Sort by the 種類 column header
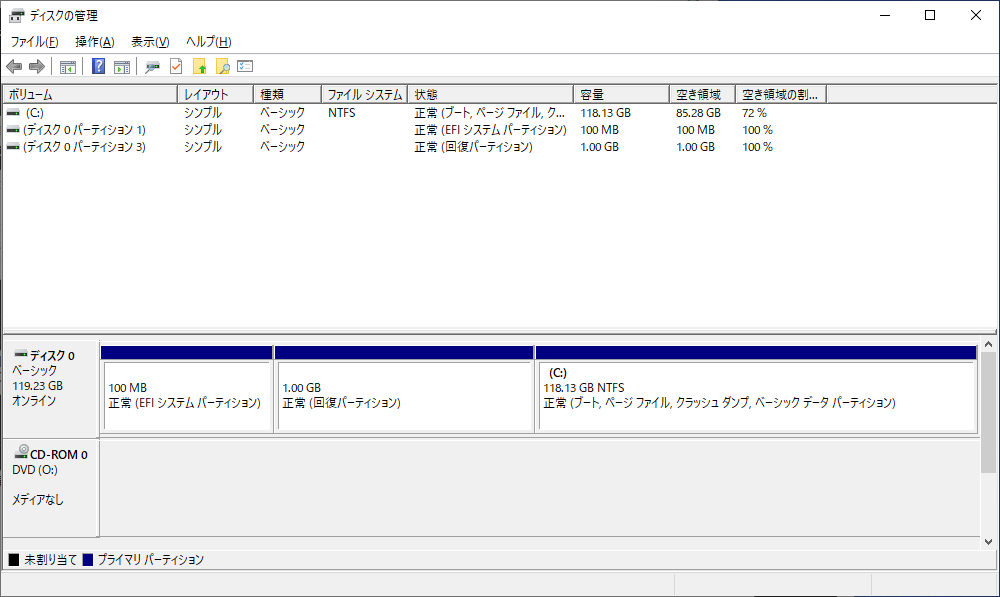 [288, 94]
